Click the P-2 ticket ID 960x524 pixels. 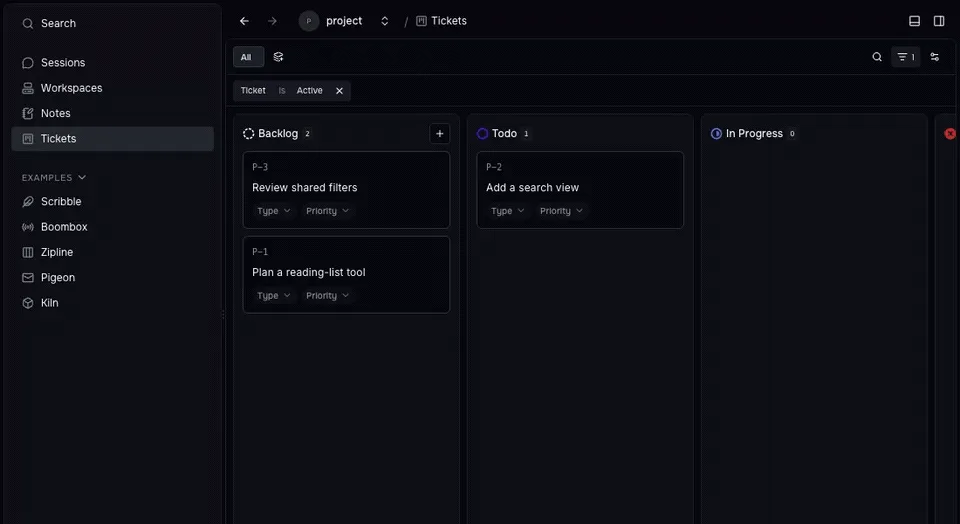tap(494, 167)
